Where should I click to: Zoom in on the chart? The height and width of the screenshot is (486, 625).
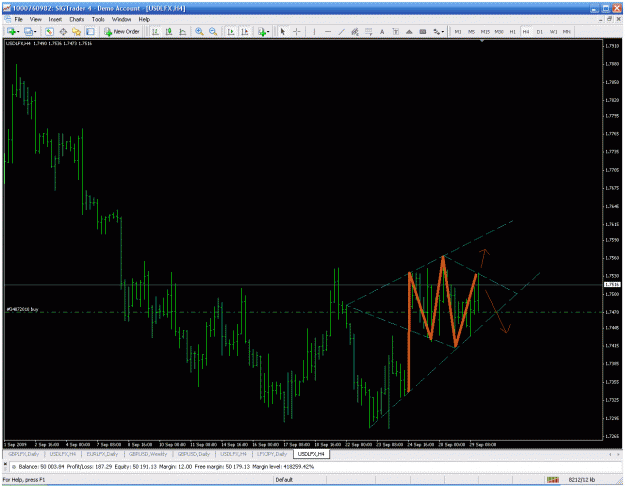(199, 31)
